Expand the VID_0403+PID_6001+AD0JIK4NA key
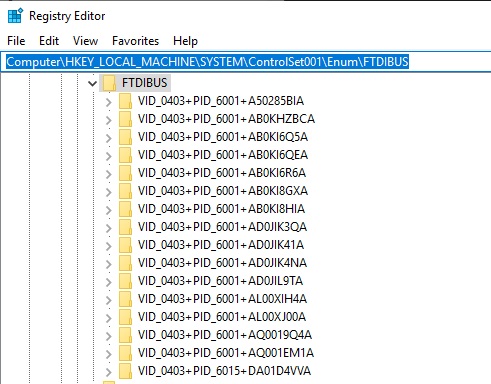 pos(109,264)
